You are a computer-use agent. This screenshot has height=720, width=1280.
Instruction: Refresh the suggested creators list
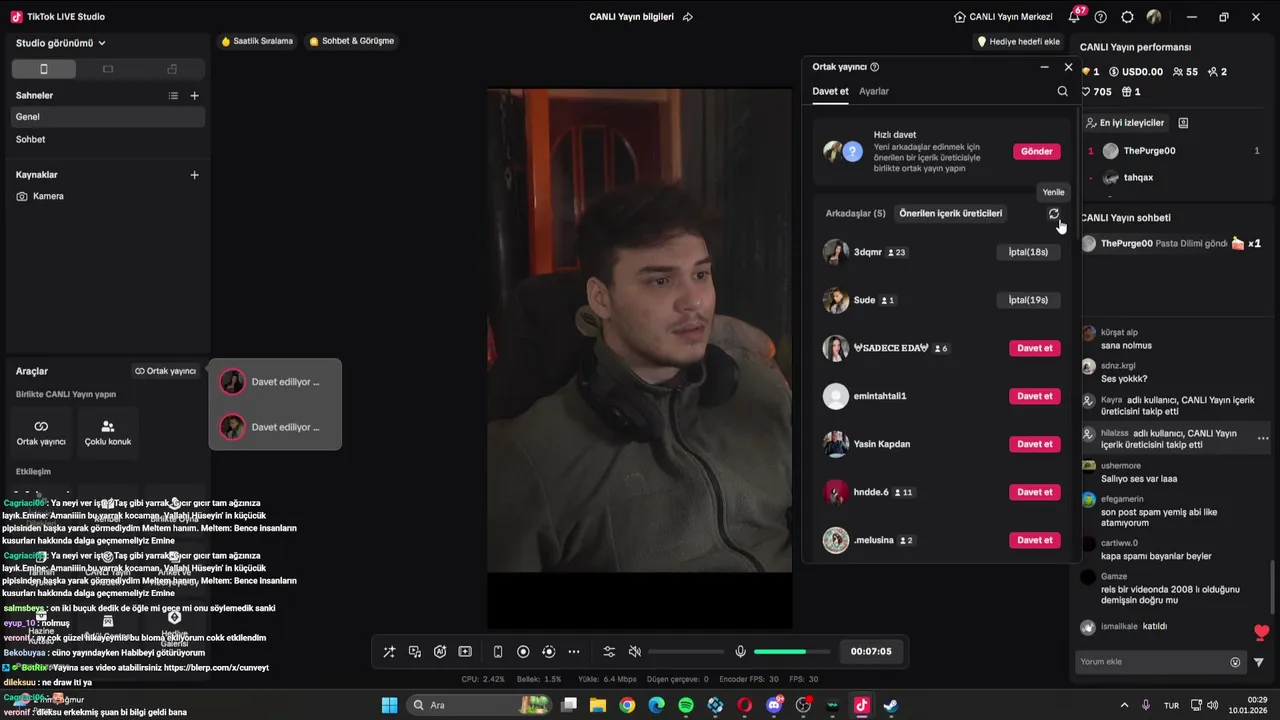click(x=1054, y=213)
